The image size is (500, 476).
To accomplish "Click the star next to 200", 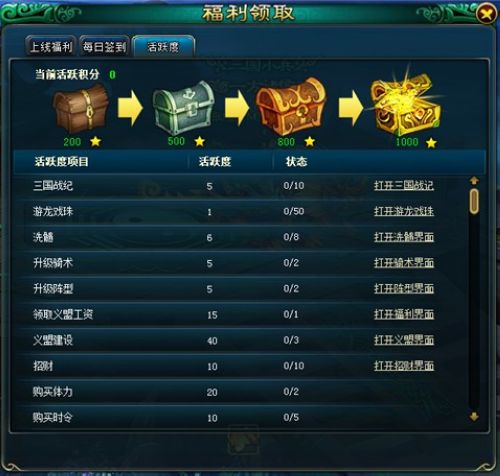I will point(95,142).
